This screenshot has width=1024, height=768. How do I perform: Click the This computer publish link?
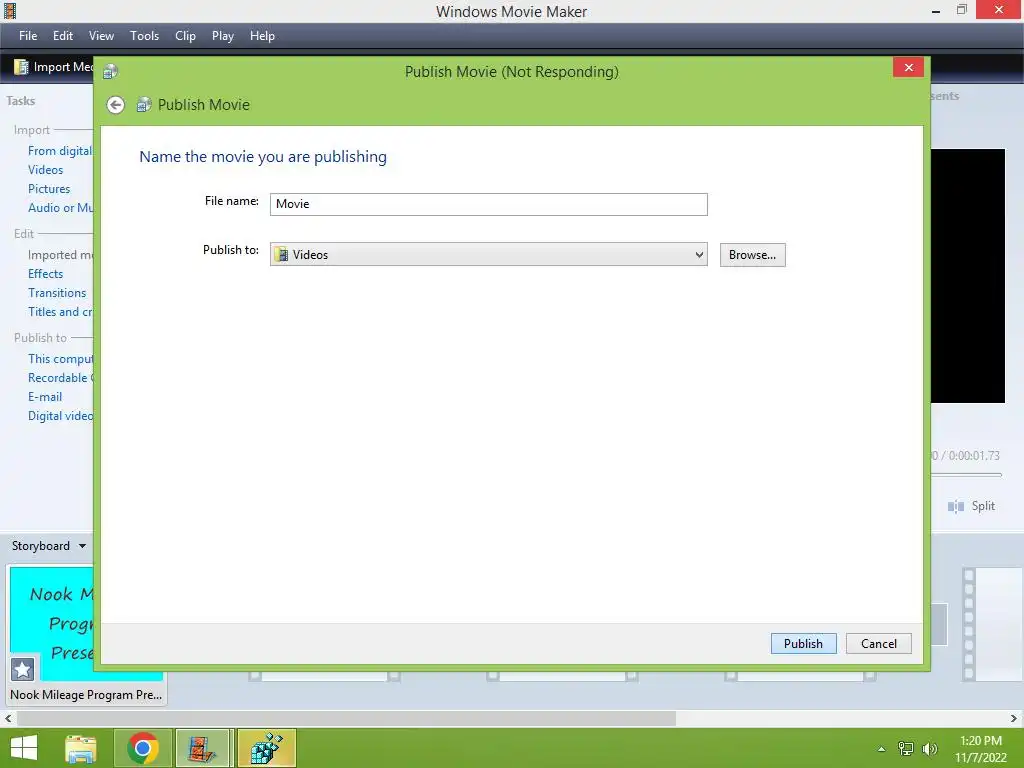coord(61,359)
